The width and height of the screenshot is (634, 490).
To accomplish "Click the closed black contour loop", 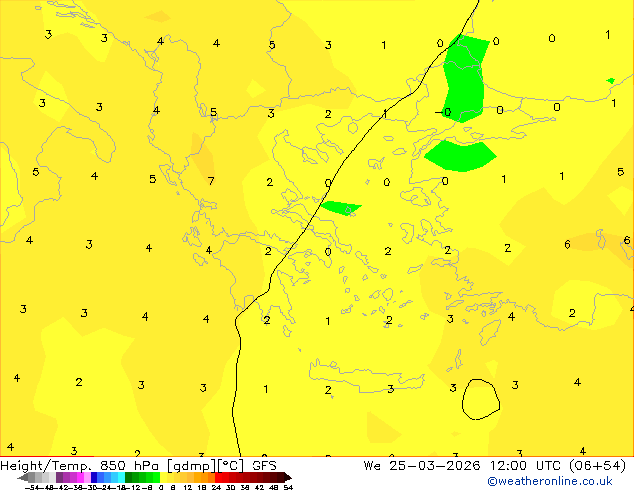I will pyautogui.click(x=481, y=399).
